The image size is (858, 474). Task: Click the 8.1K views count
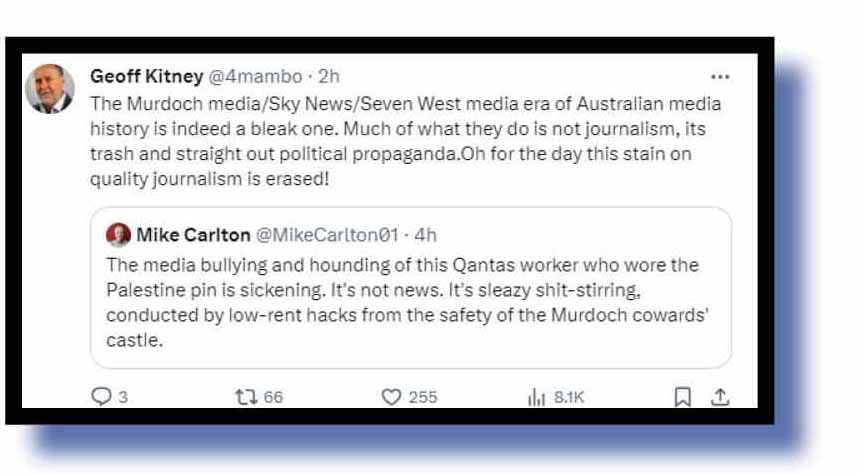(x=568, y=397)
